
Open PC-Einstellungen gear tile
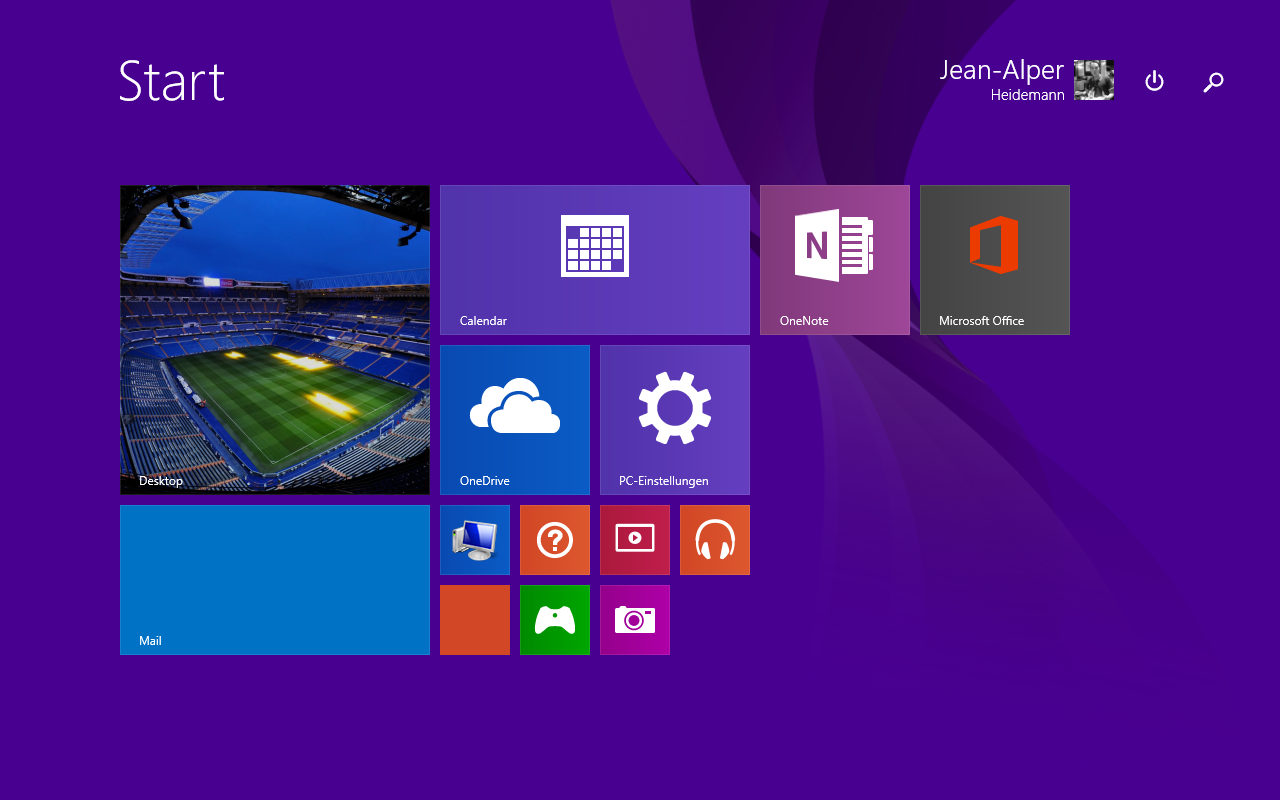pyautogui.click(x=675, y=420)
